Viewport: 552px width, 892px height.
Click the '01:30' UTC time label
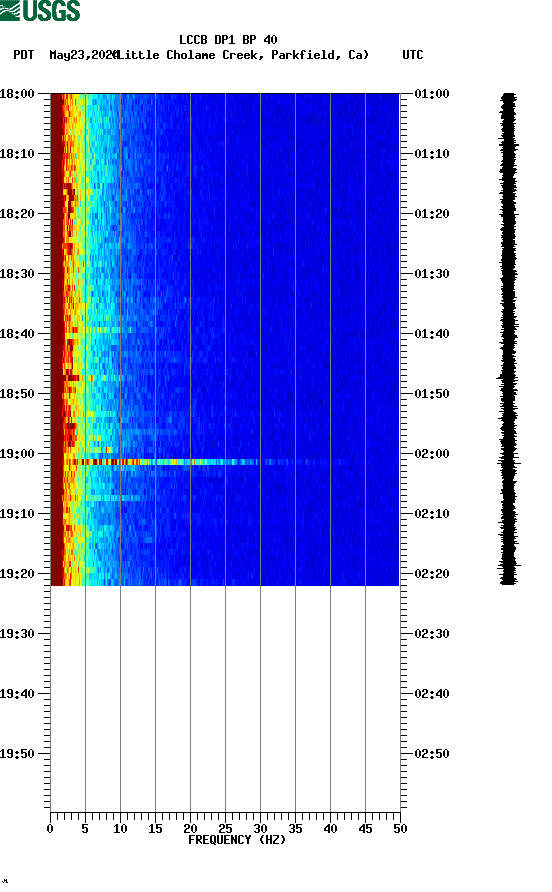coord(432,274)
